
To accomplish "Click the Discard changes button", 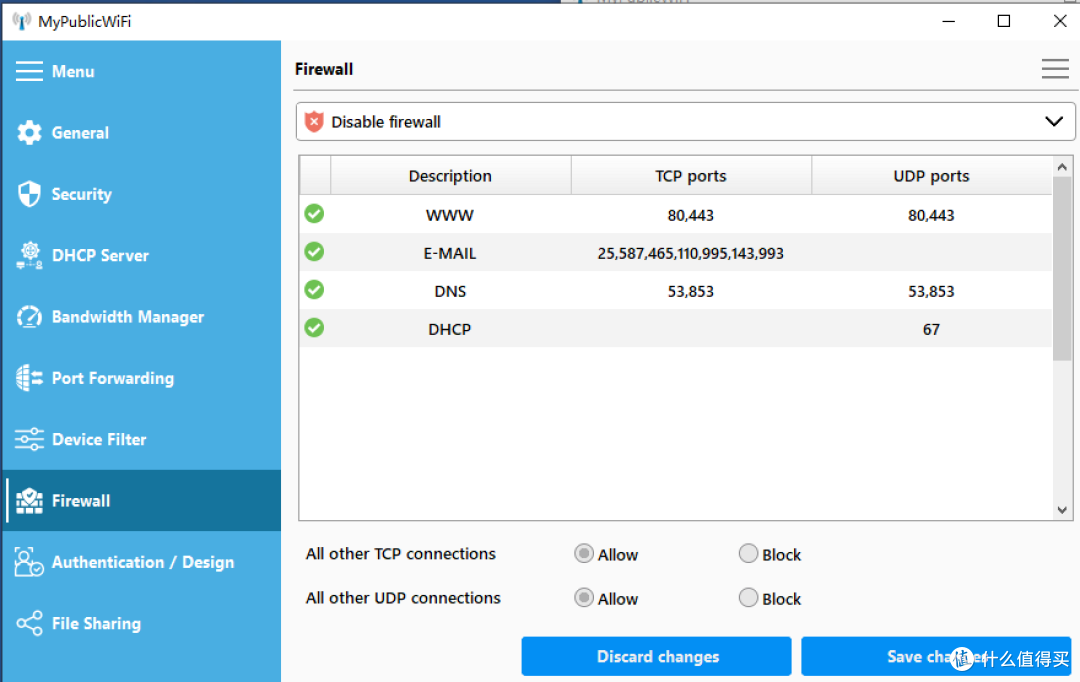I will [656, 657].
